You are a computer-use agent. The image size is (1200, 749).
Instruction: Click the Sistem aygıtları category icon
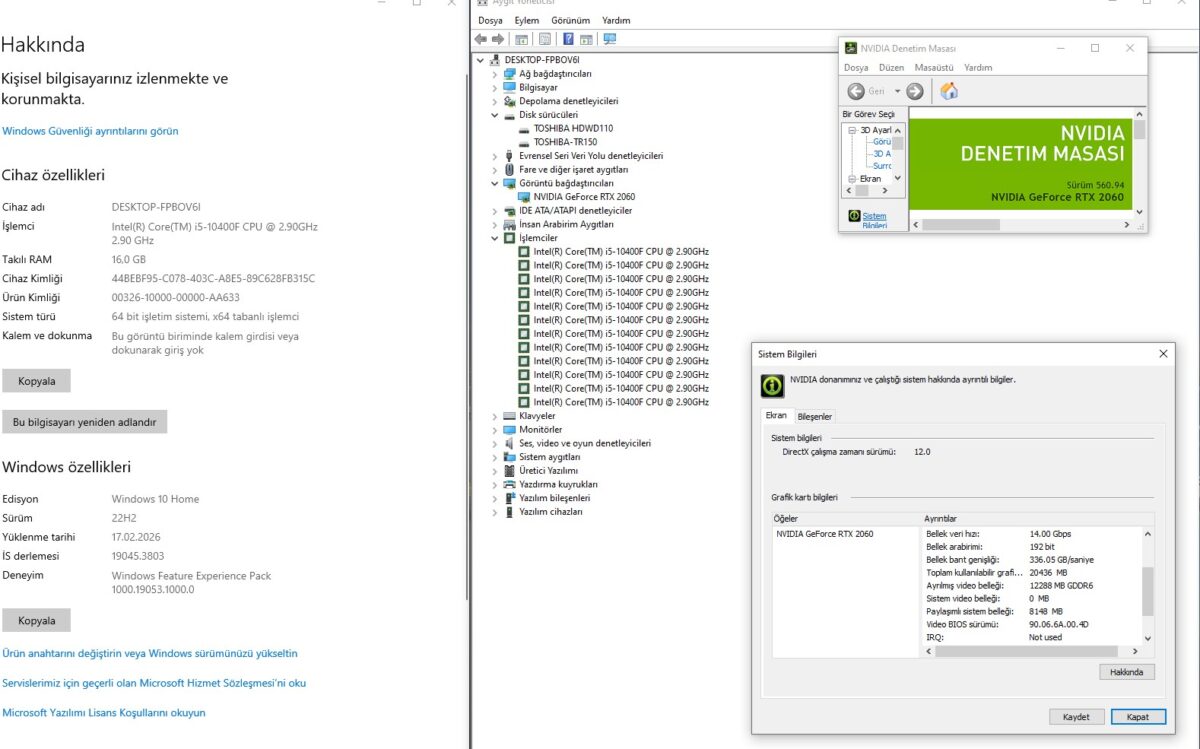[x=510, y=457]
